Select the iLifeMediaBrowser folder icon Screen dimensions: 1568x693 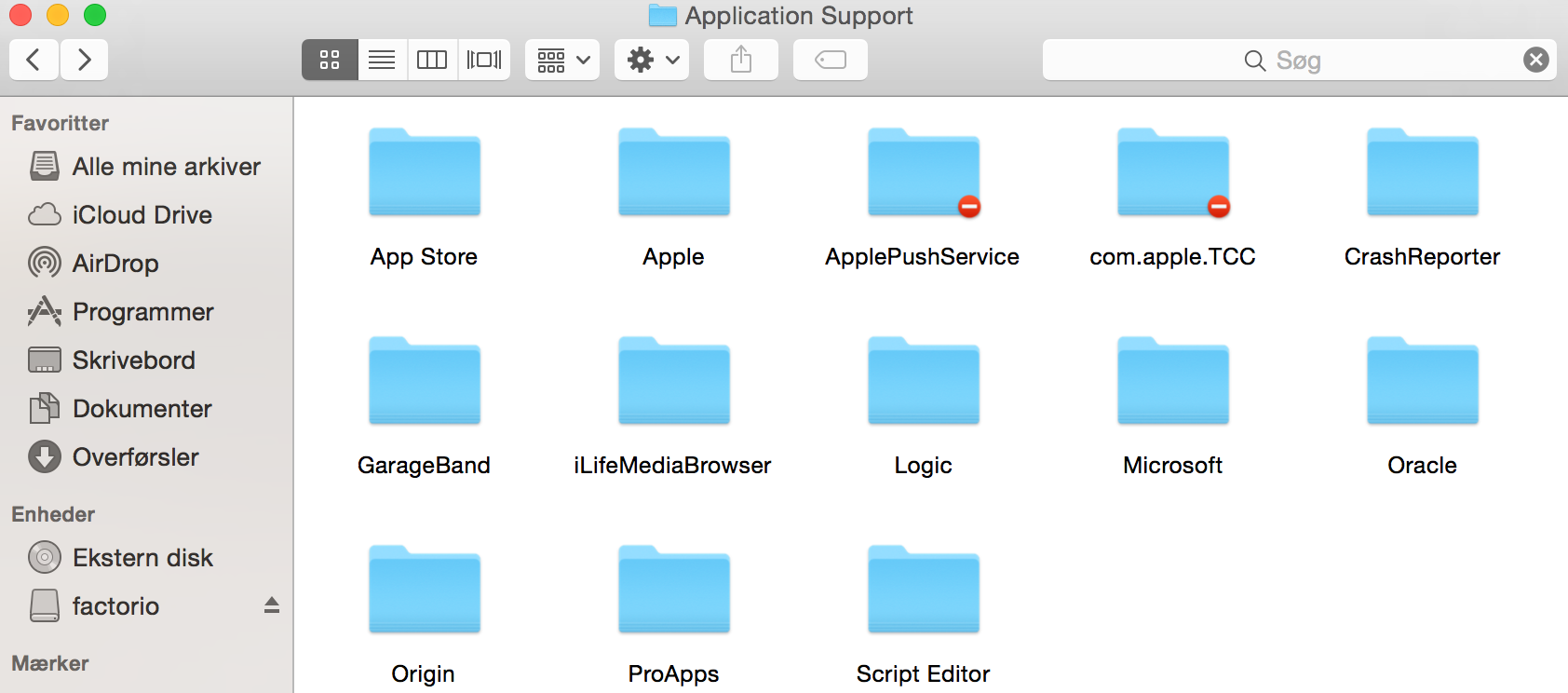[x=674, y=381]
